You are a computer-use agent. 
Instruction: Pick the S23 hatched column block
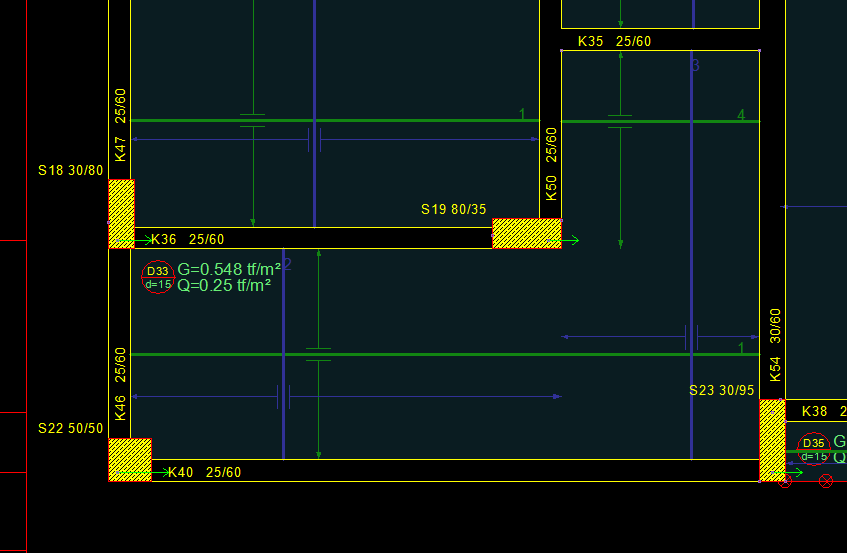(772, 440)
